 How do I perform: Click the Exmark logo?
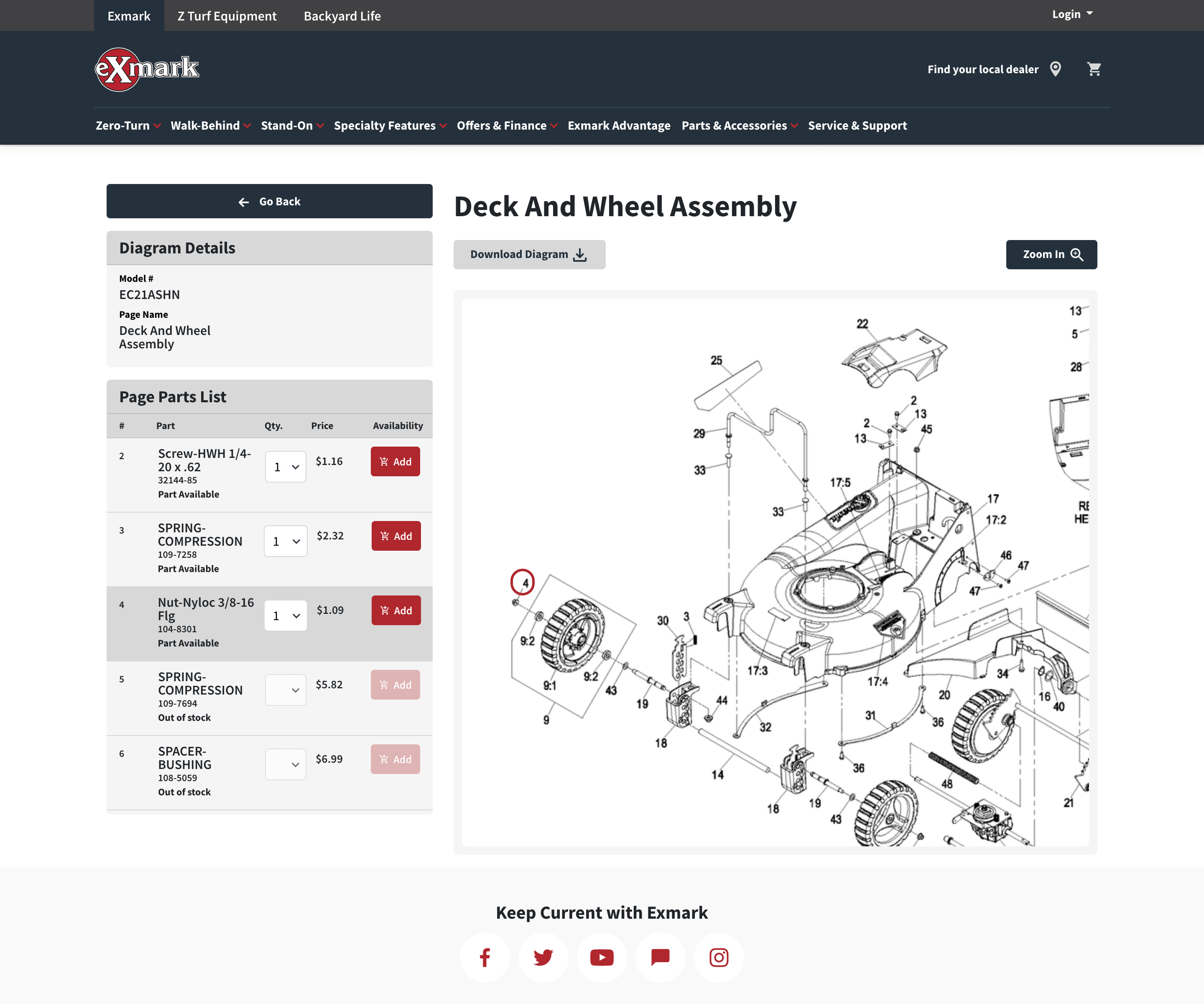tap(147, 69)
